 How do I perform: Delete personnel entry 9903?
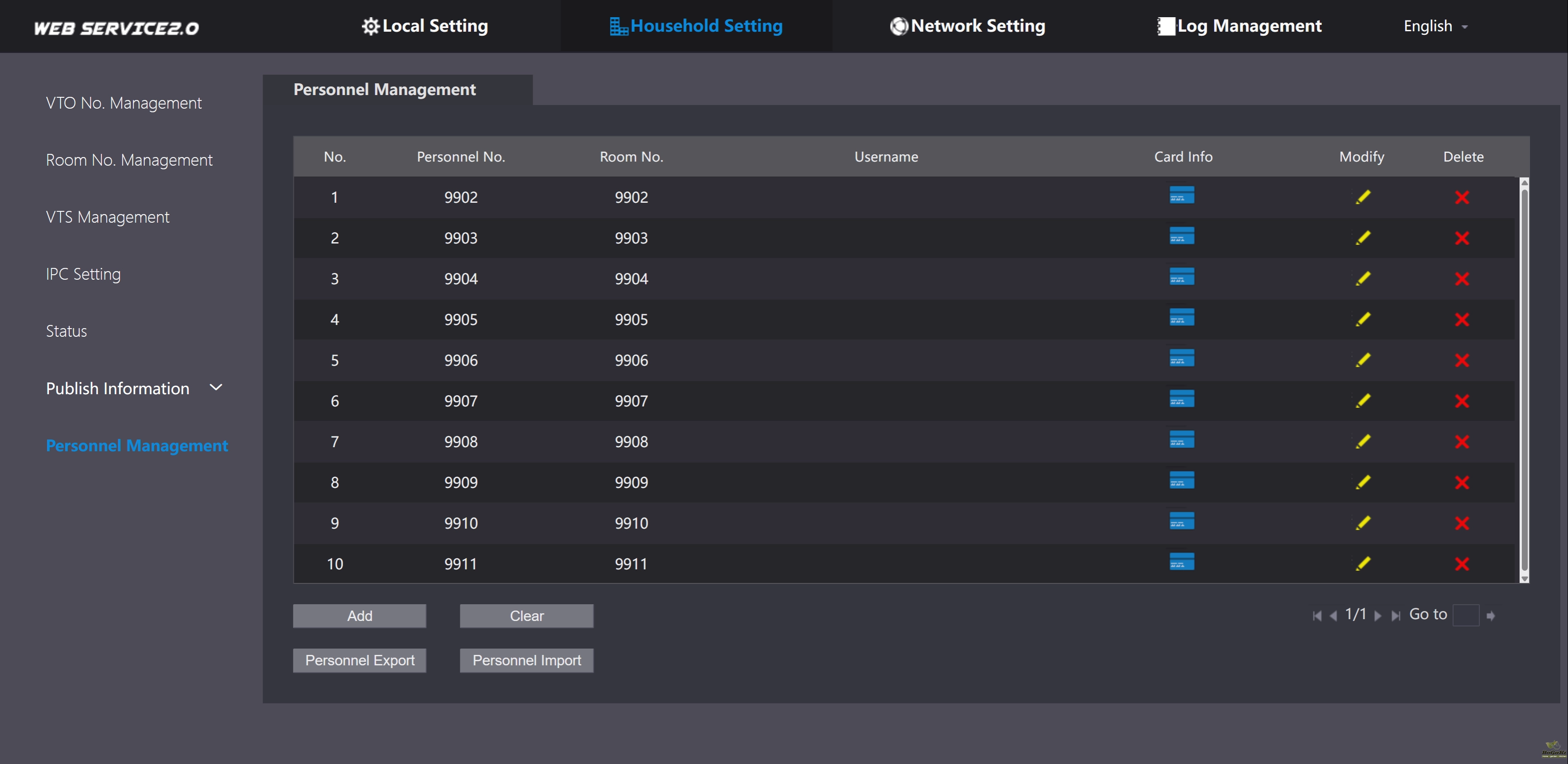click(x=1462, y=238)
